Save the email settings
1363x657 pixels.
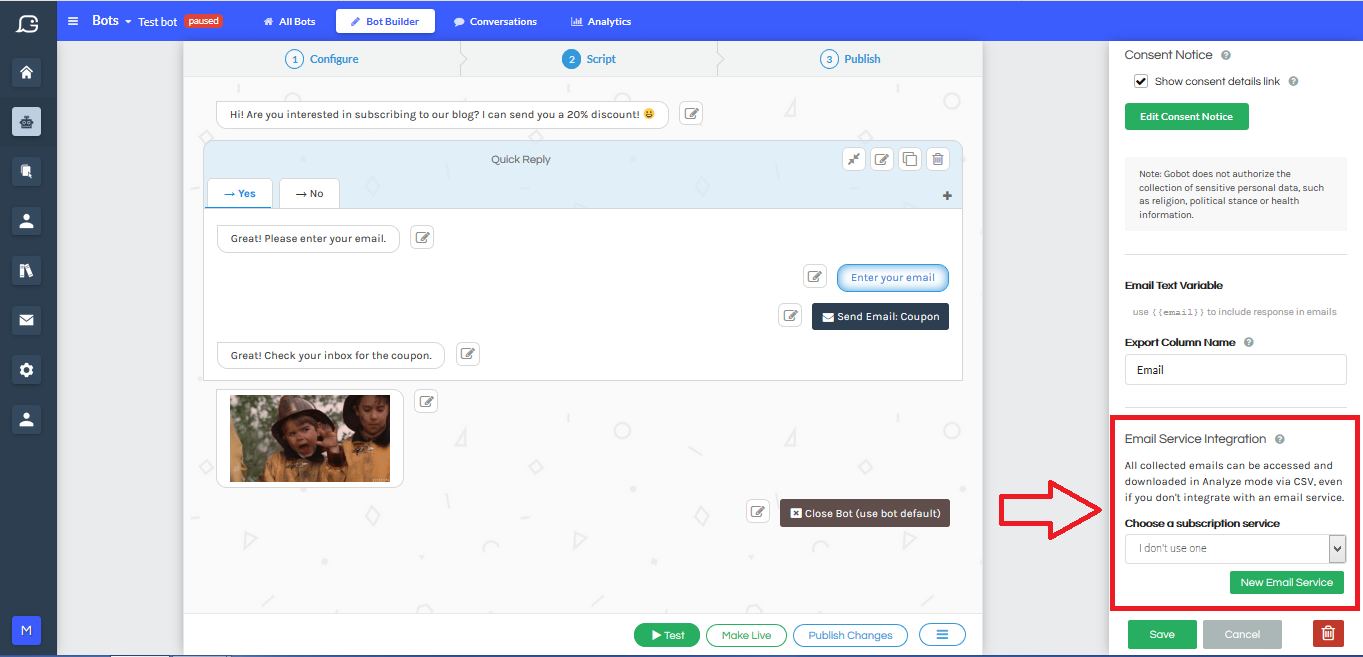[1162, 635]
